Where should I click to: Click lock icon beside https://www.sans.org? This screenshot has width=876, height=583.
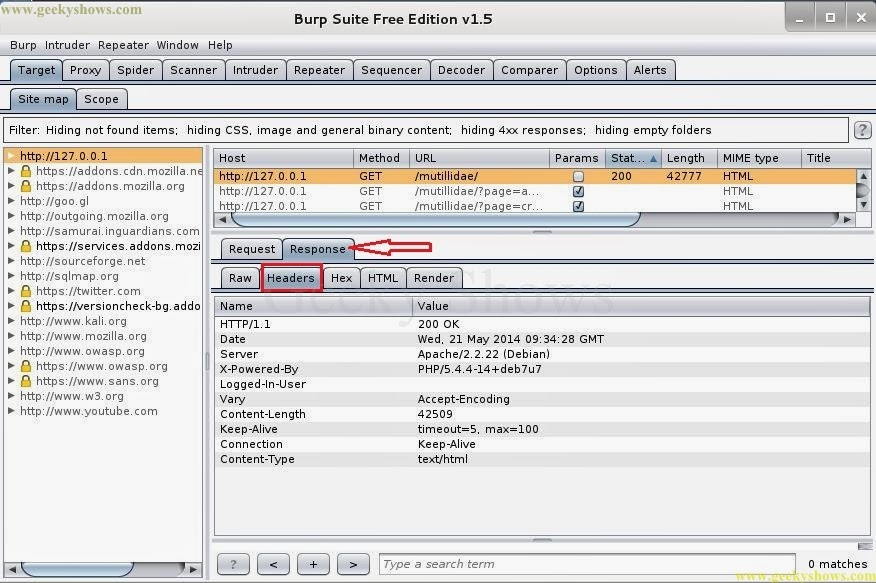(26, 381)
